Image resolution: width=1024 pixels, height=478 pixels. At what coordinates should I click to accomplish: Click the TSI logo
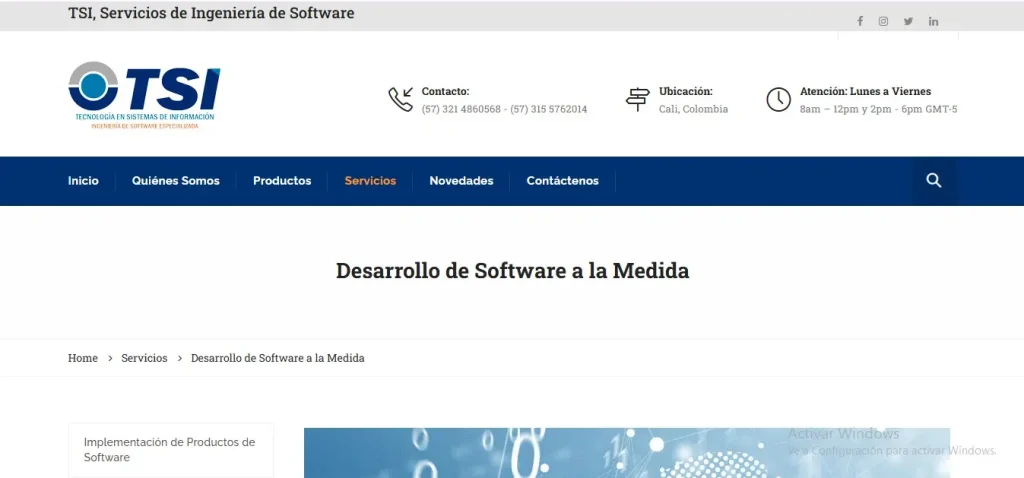(144, 95)
